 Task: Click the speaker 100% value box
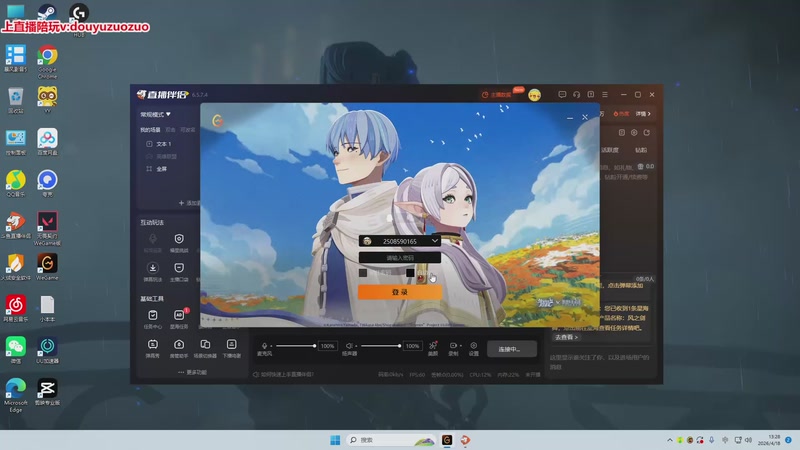click(412, 346)
